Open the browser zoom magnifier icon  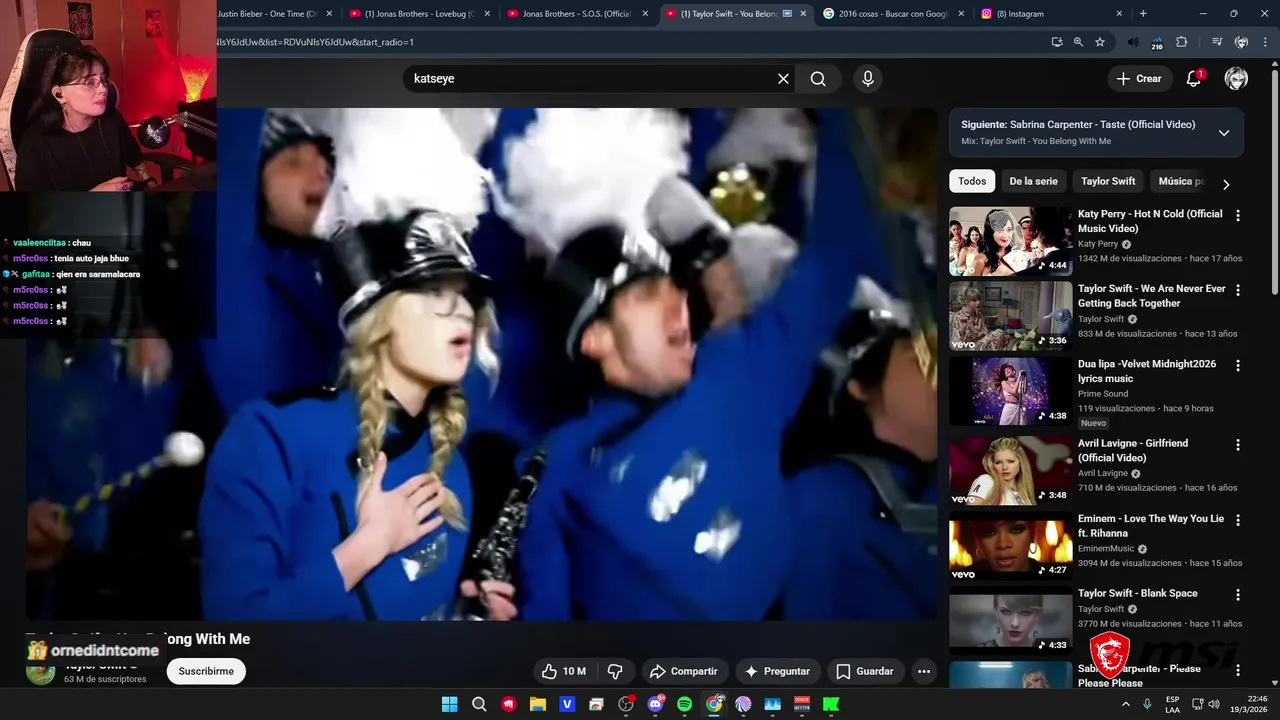1078,42
